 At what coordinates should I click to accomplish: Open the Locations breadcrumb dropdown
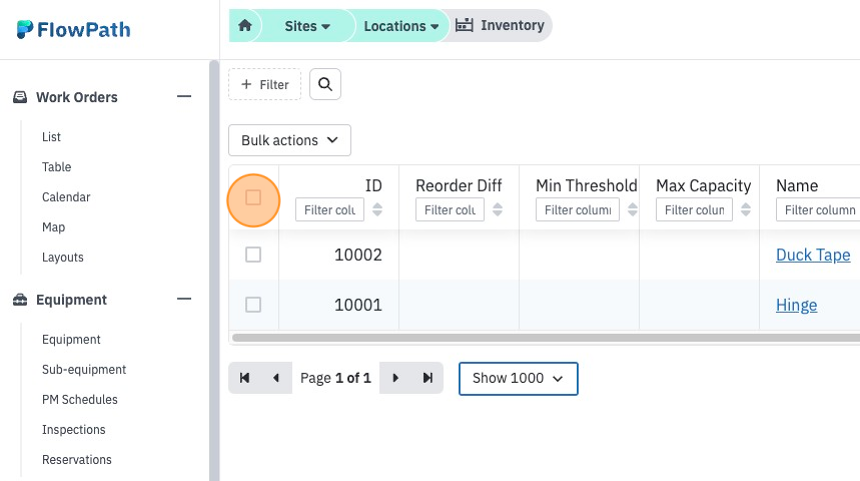click(401, 26)
